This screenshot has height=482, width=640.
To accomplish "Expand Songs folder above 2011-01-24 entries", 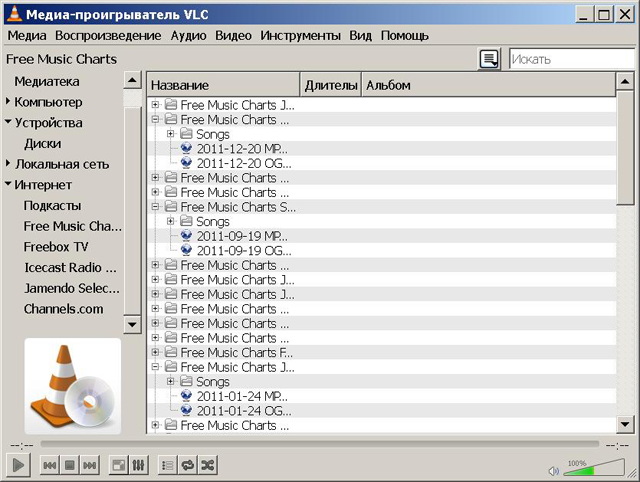I will pos(171,381).
